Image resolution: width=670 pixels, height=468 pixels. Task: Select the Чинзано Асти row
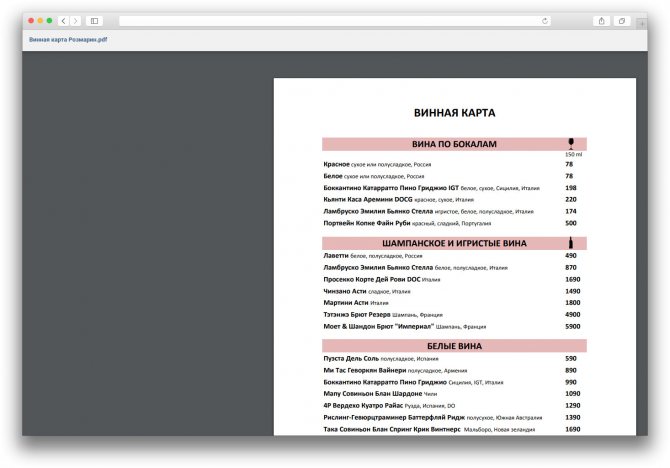pos(454,291)
